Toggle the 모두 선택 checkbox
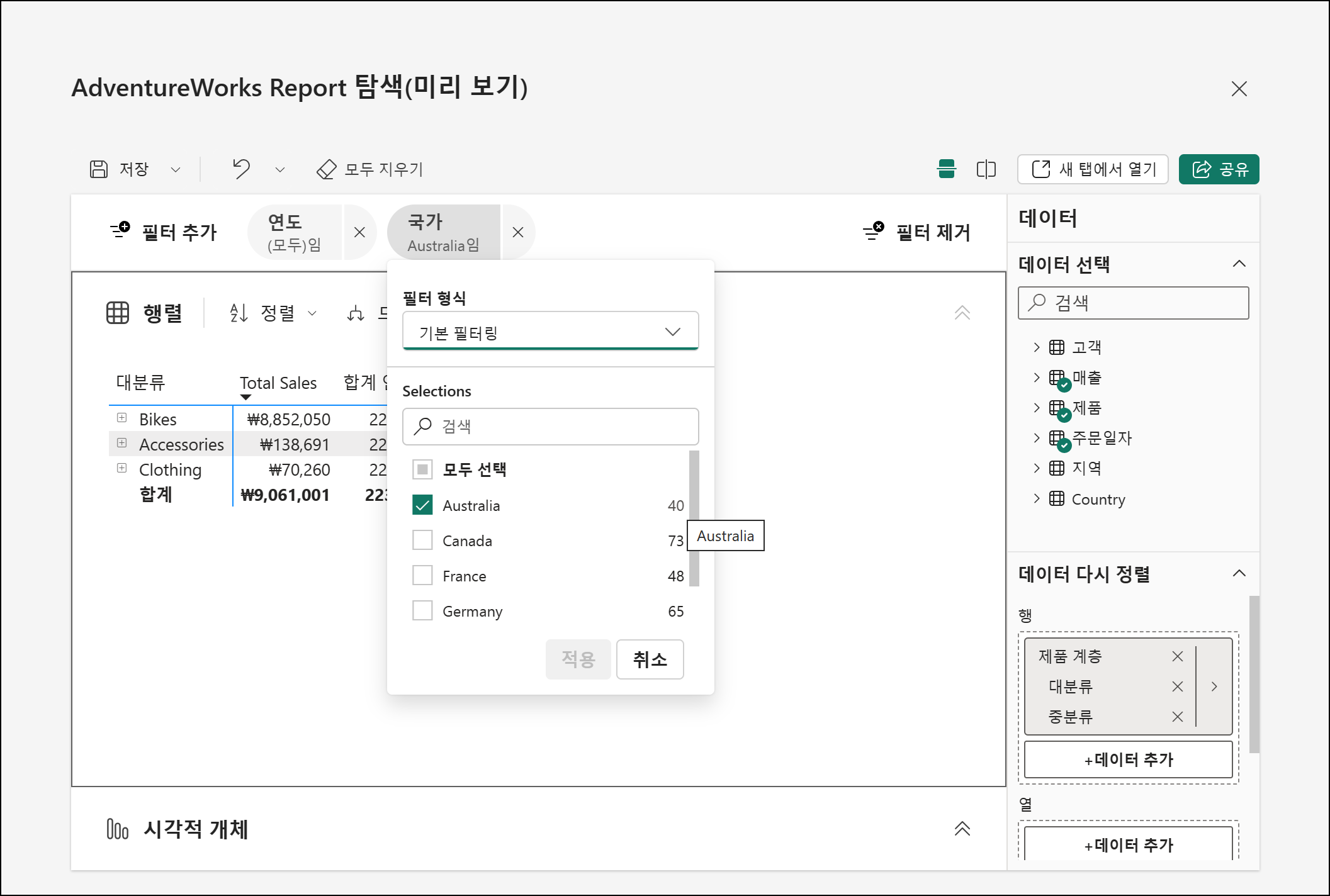Image resolution: width=1330 pixels, height=896 pixels. pos(422,469)
